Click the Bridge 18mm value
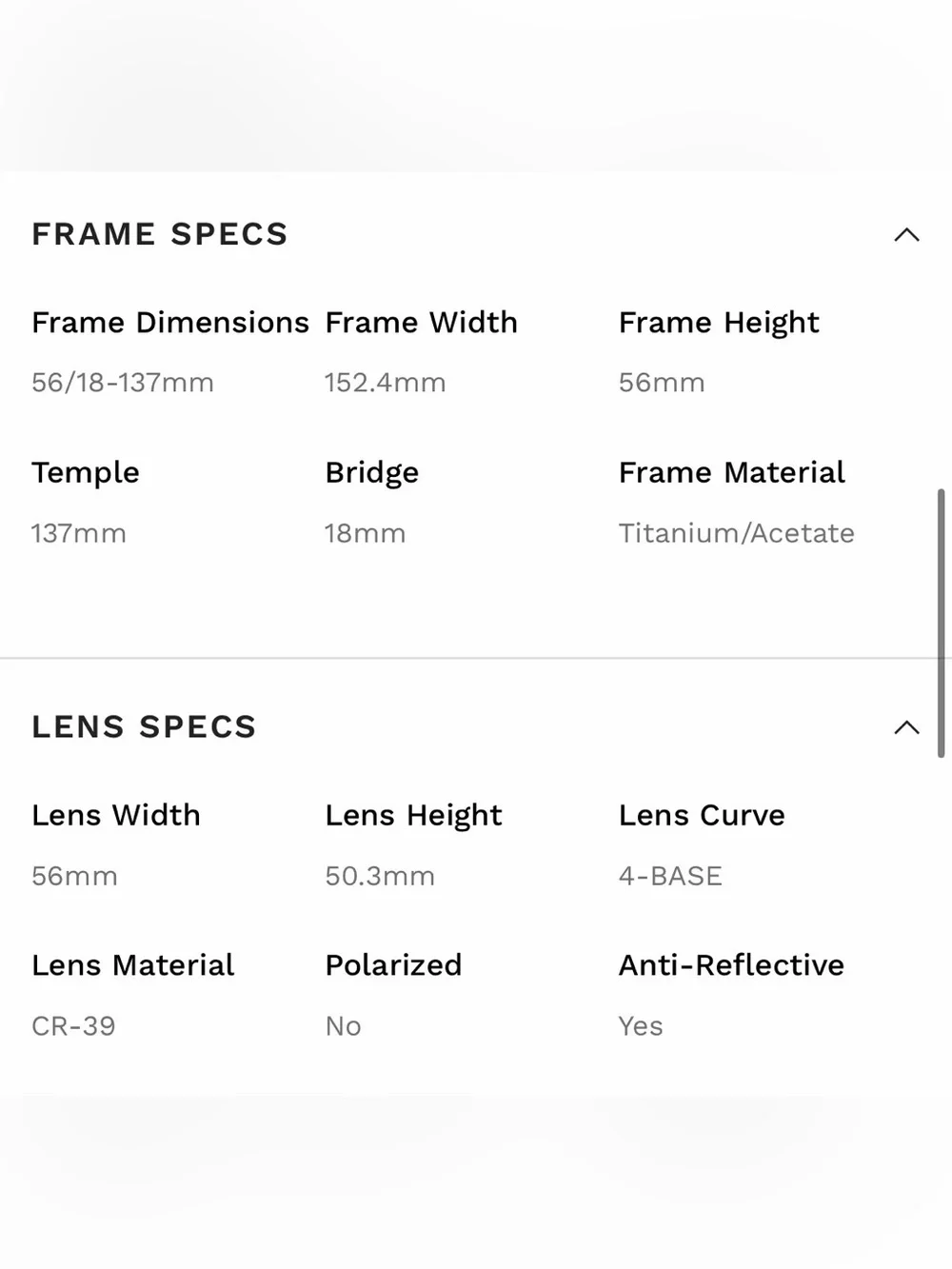952x1269 pixels. coord(366,533)
